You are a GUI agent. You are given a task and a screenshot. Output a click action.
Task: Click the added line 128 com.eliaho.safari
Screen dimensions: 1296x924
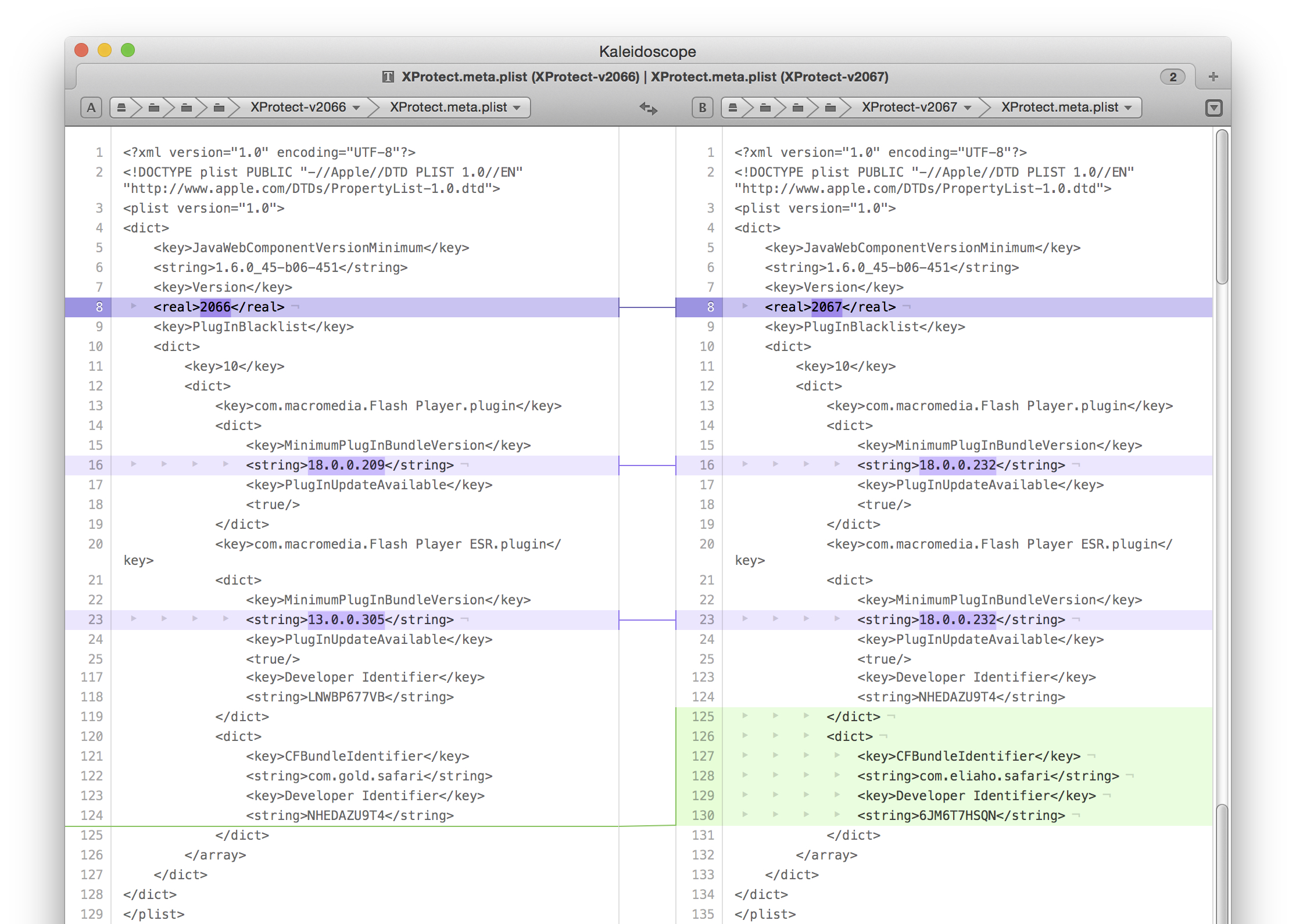point(987,776)
